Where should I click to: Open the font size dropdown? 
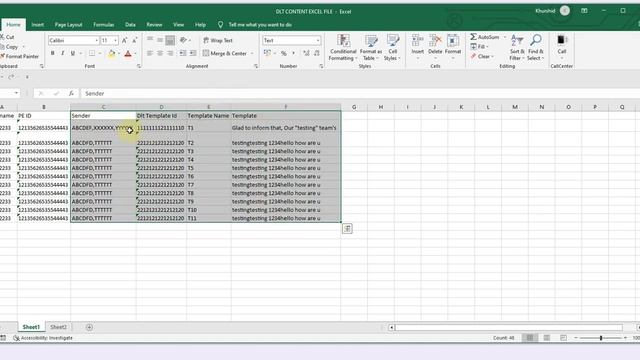[x=116, y=40]
